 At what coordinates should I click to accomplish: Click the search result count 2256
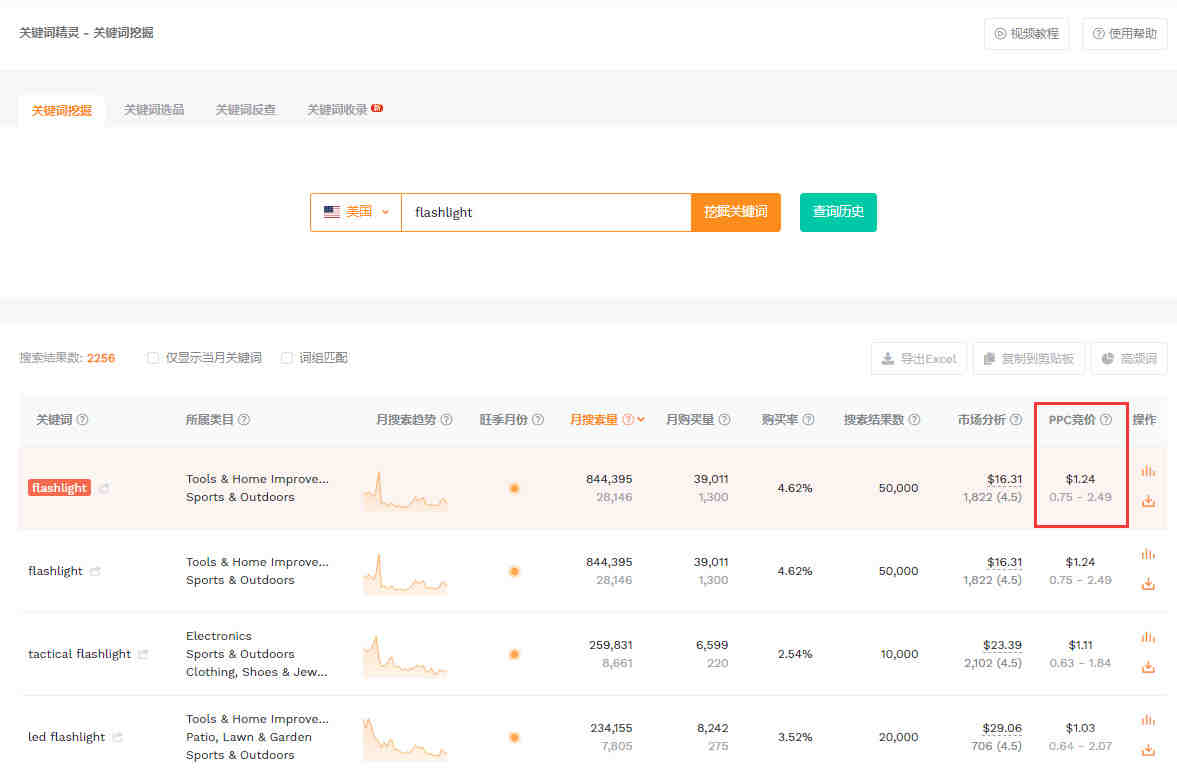(x=101, y=358)
